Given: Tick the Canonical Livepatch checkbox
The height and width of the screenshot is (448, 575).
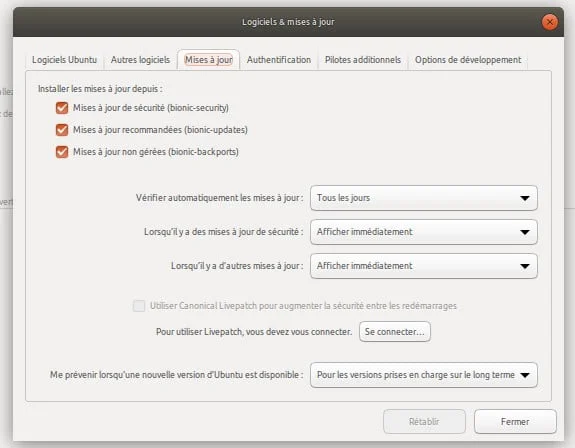Looking at the screenshot, I should click(x=139, y=306).
